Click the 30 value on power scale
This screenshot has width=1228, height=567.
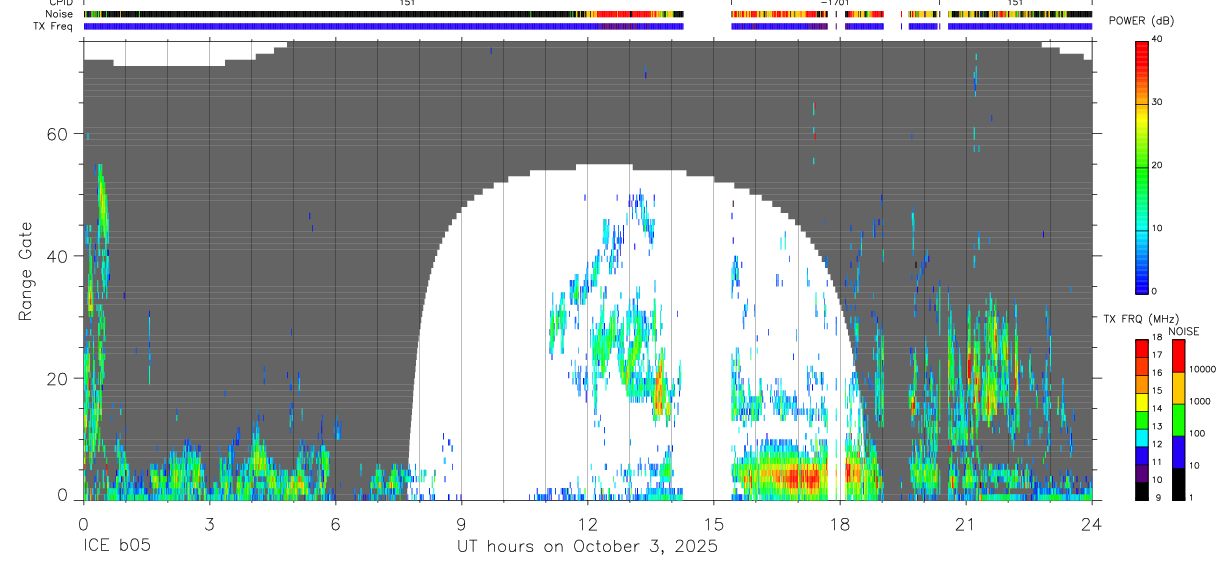[x=1158, y=102]
